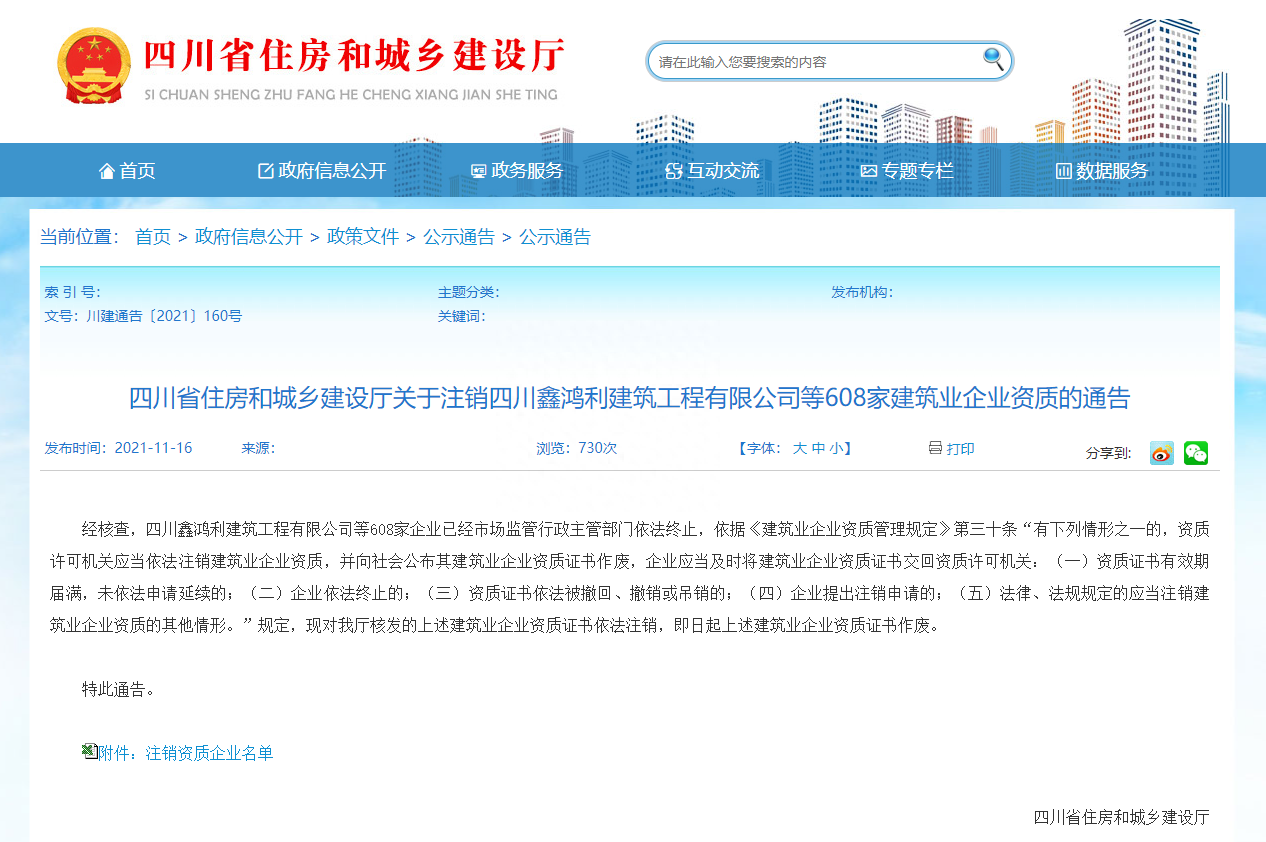The width and height of the screenshot is (1266, 842).
Task: Switch to the 数据服务 section
Action: click(1101, 170)
